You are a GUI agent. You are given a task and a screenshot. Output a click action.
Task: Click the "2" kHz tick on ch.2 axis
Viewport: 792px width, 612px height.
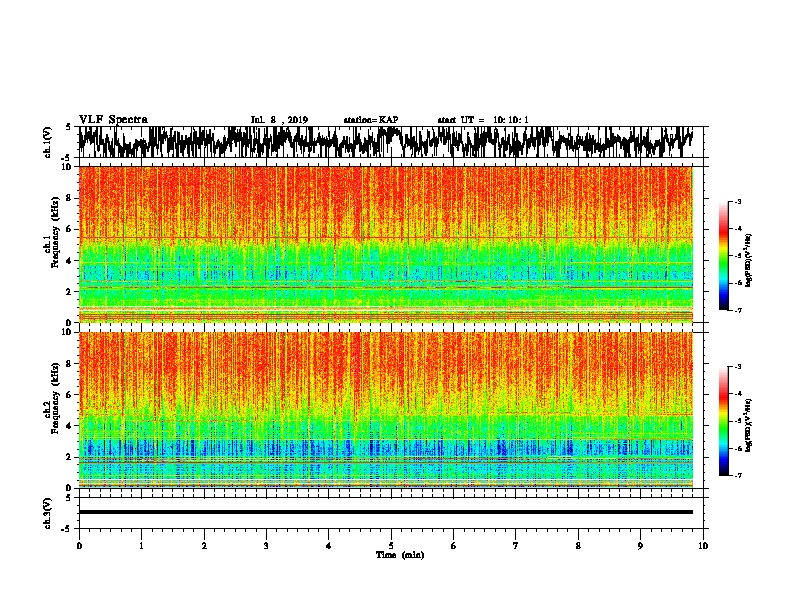[68, 457]
